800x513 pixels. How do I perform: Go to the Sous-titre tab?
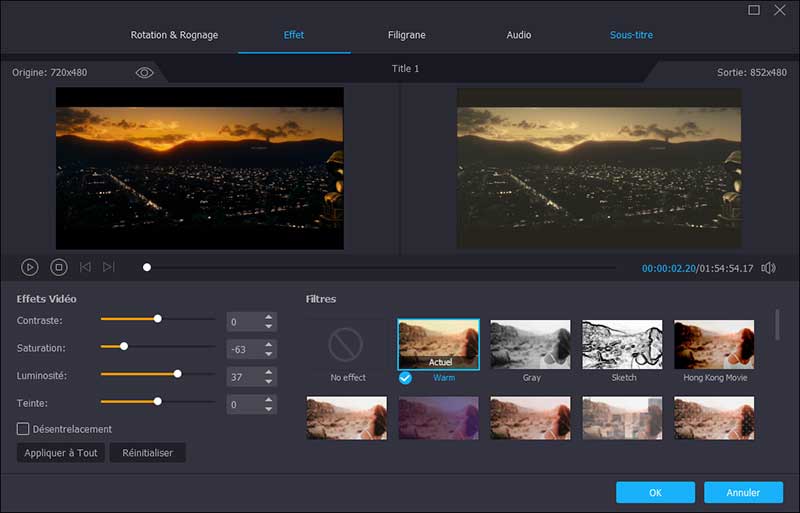(x=631, y=35)
